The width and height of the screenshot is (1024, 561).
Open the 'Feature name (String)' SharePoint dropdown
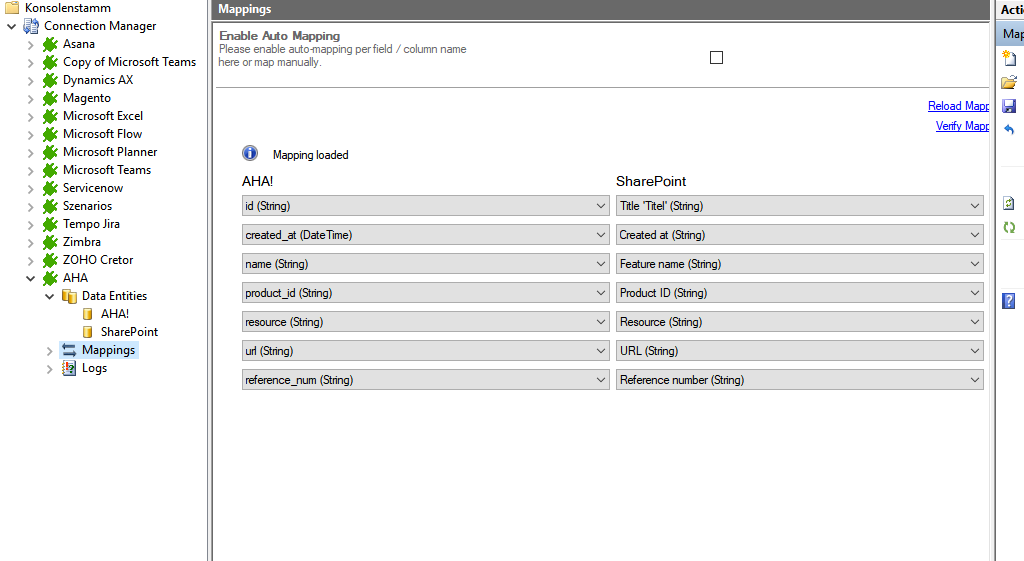(799, 264)
